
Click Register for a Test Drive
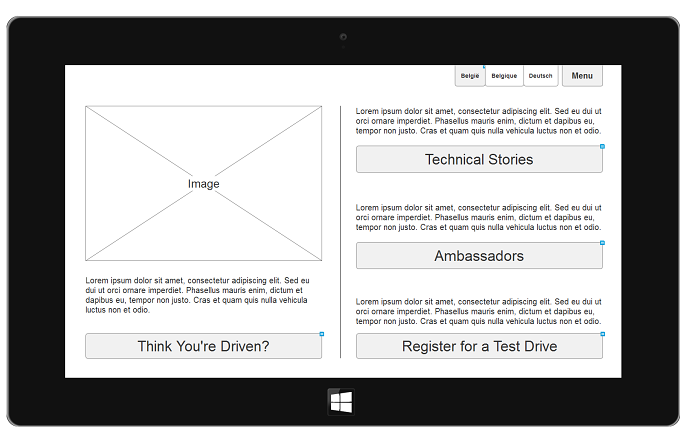coord(479,346)
